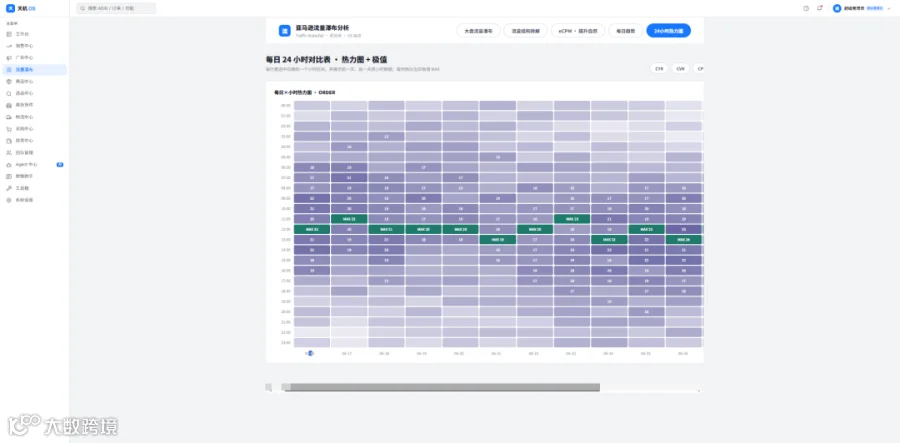900x443 pixels.
Task: Toggle the CTR metric pill
Action: pyautogui.click(x=659, y=68)
